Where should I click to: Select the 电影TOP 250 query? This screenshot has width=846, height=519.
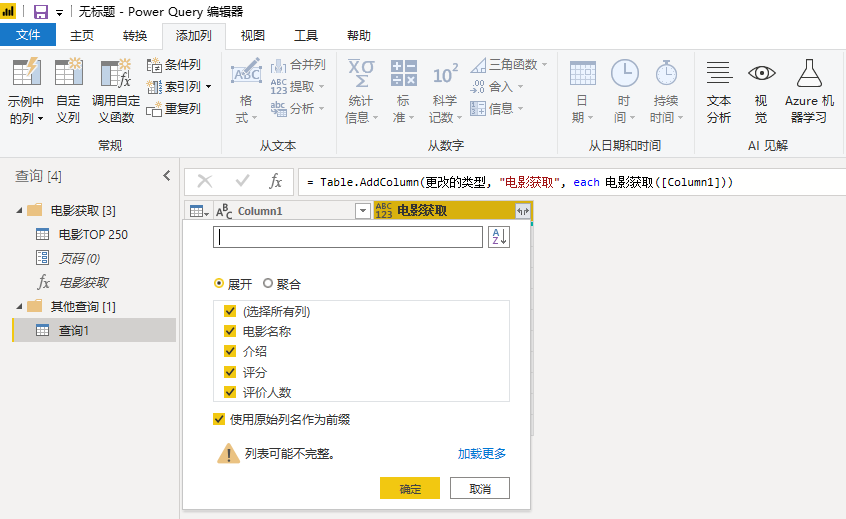point(93,234)
